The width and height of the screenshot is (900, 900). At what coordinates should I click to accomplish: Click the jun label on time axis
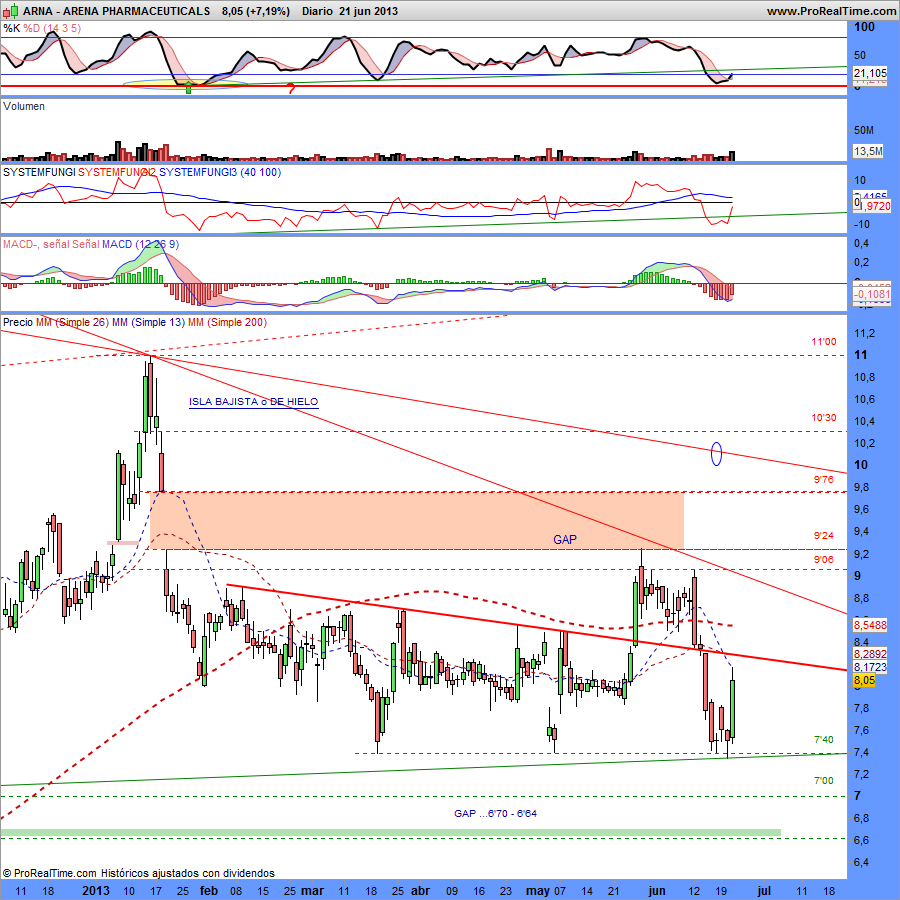click(x=657, y=892)
